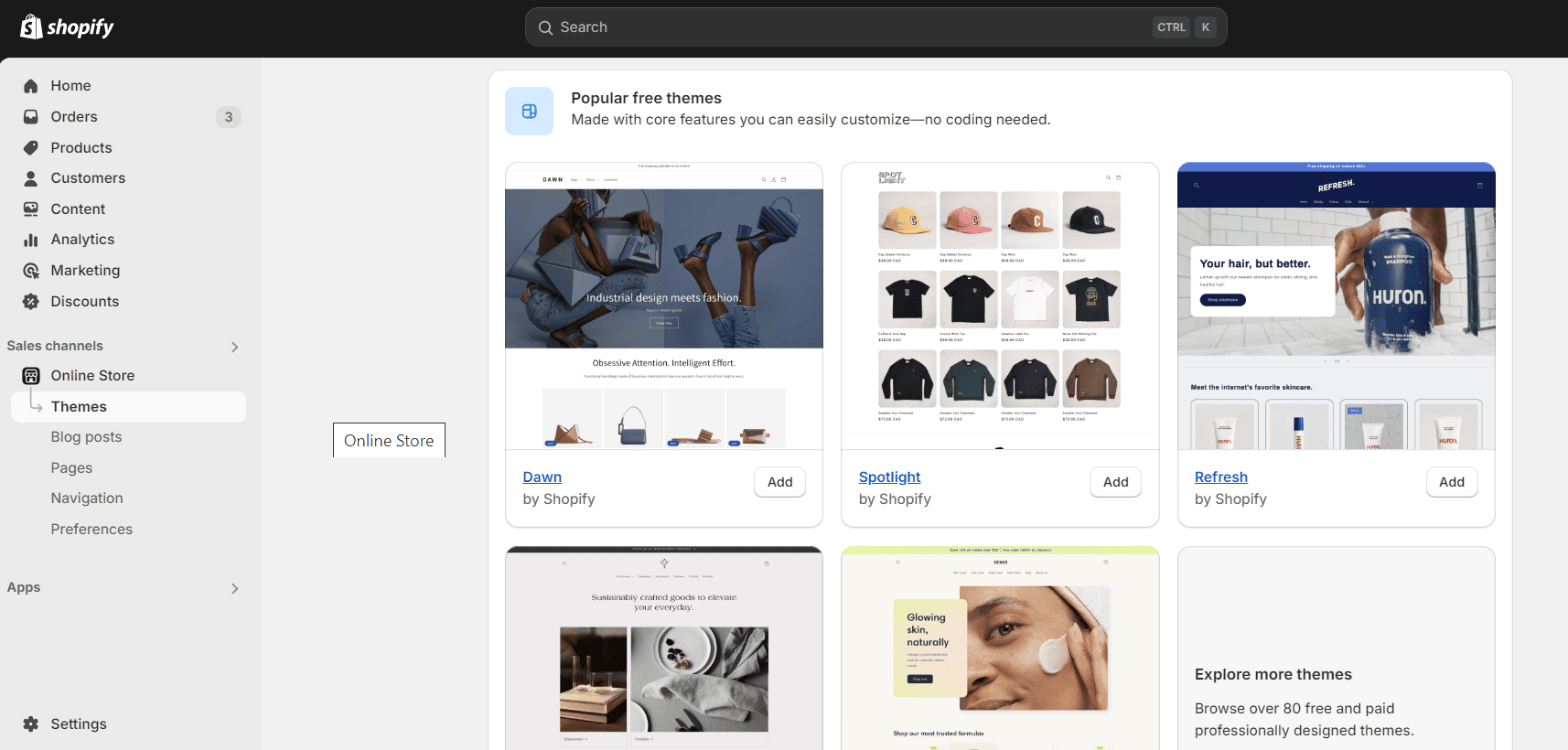
Task: Expand the Apps section chevron
Action: click(235, 588)
